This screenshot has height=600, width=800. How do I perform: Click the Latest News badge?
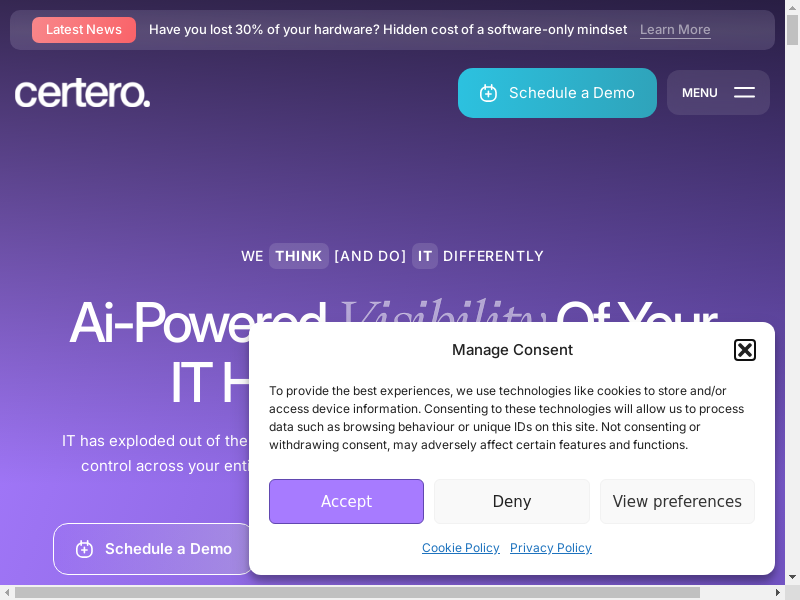click(84, 30)
